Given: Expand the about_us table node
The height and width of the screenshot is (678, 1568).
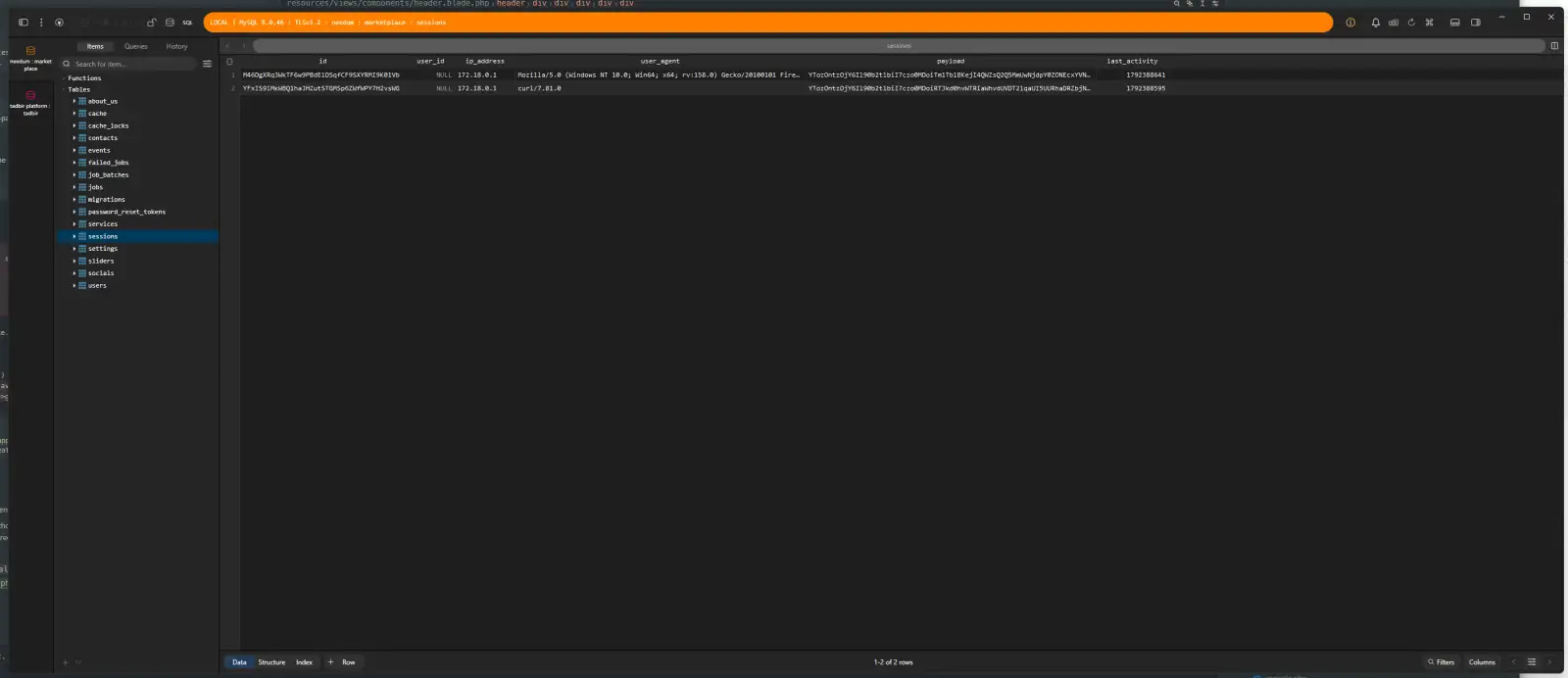Looking at the screenshot, I should [x=73, y=101].
